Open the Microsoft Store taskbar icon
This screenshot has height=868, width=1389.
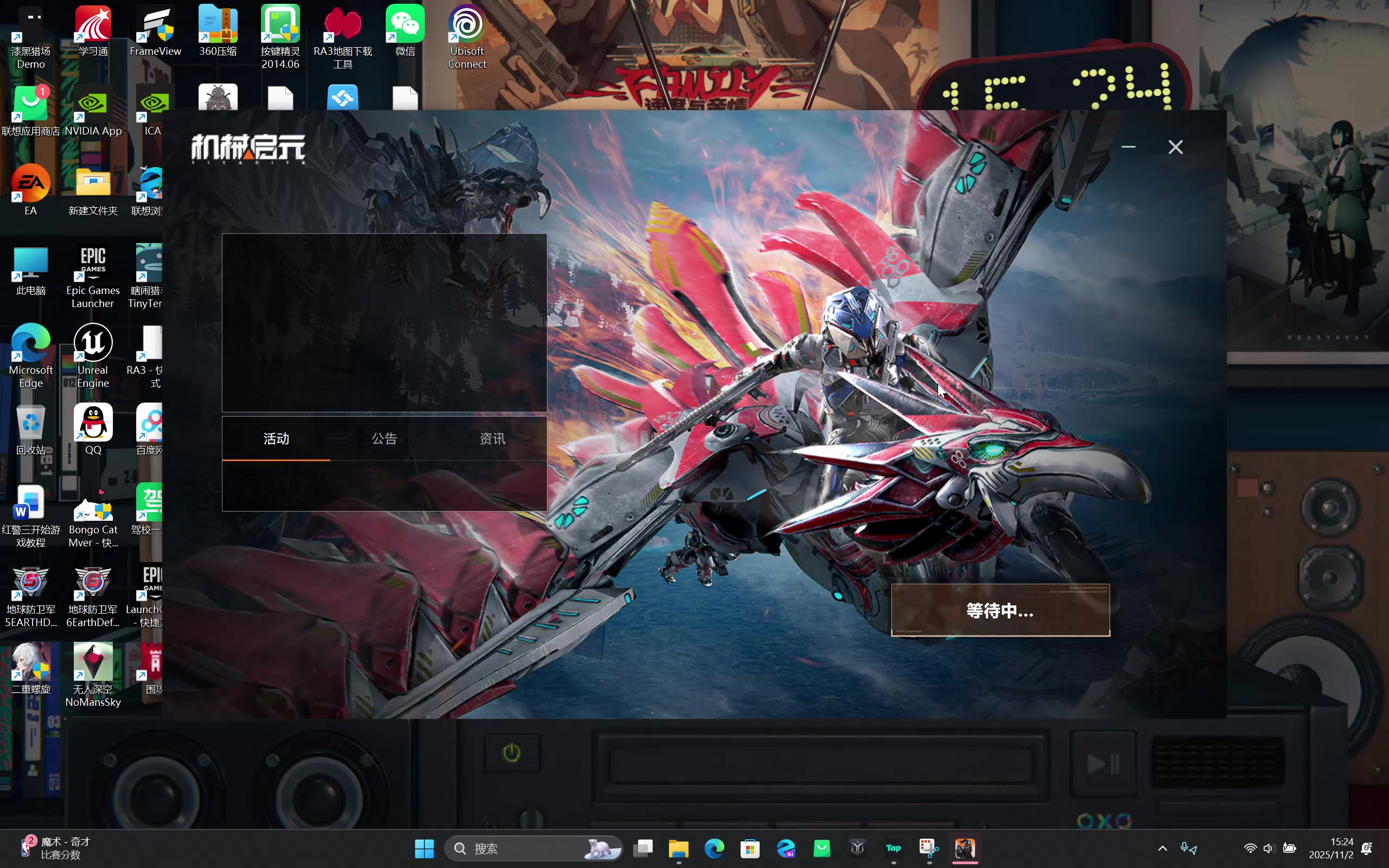(x=750, y=848)
